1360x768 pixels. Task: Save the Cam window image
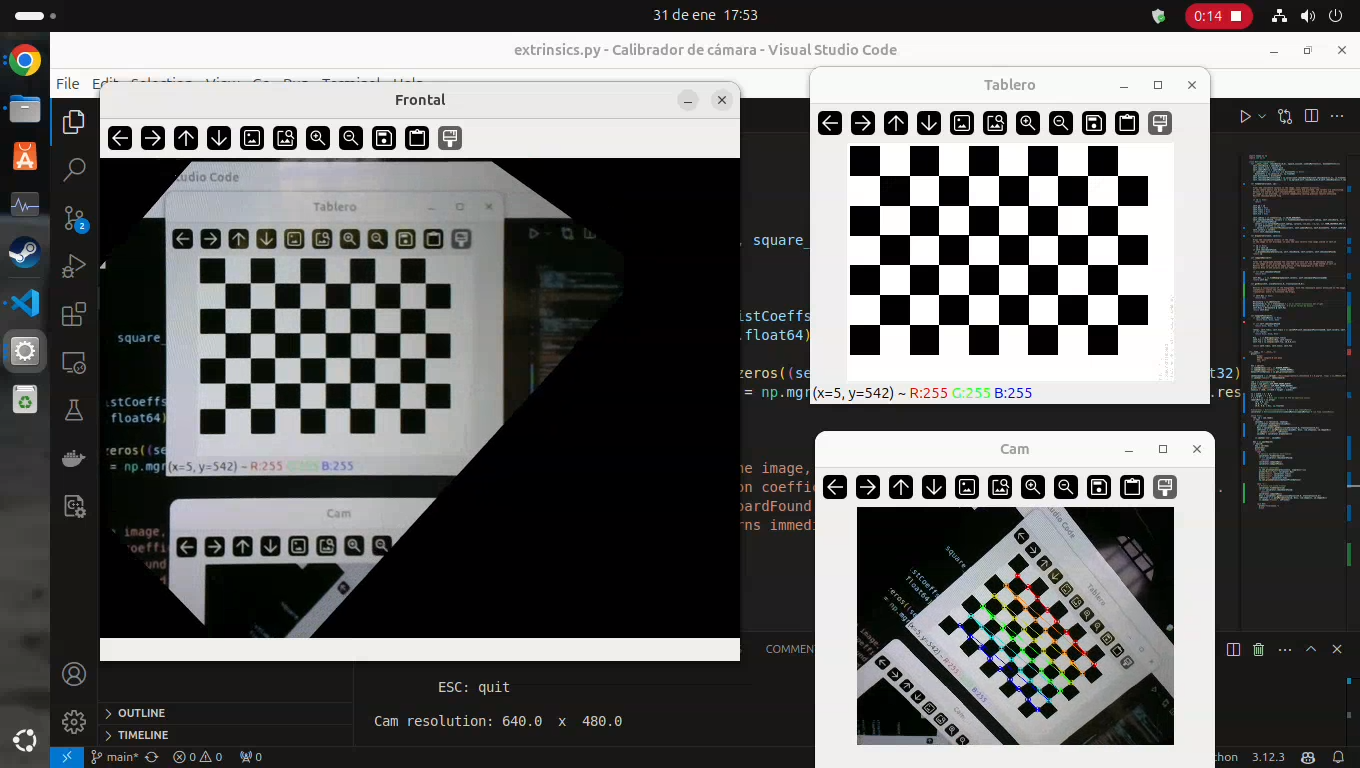1099,487
